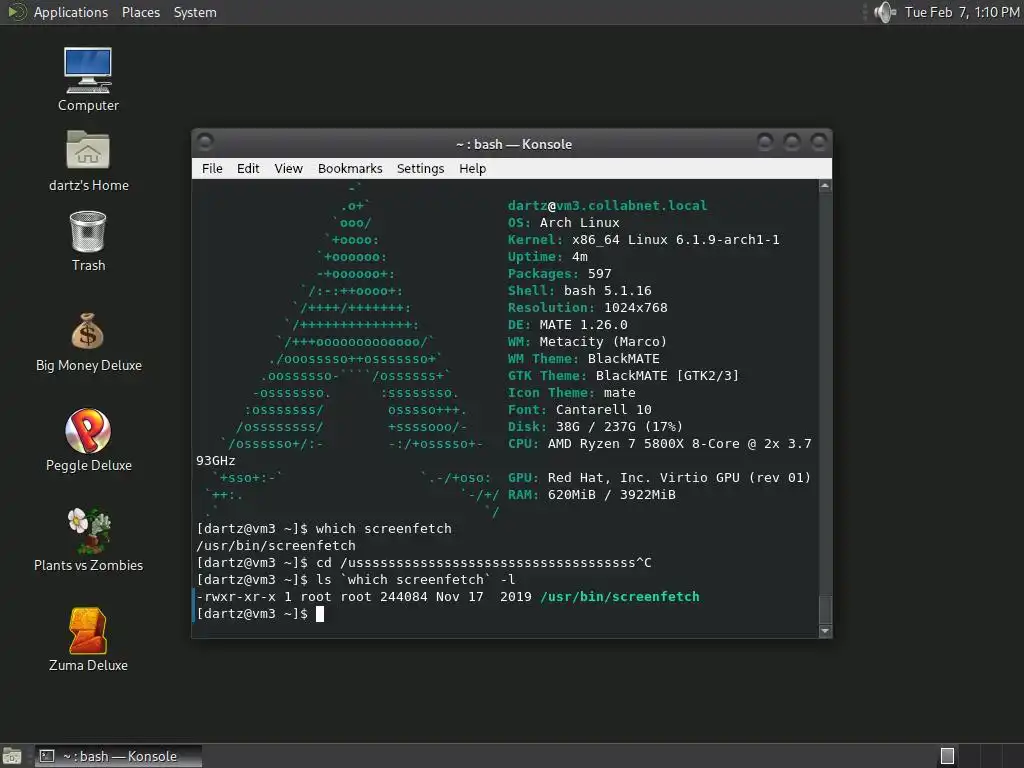
Task: Click the 'Uptime: 4m' text
Action: (547, 257)
